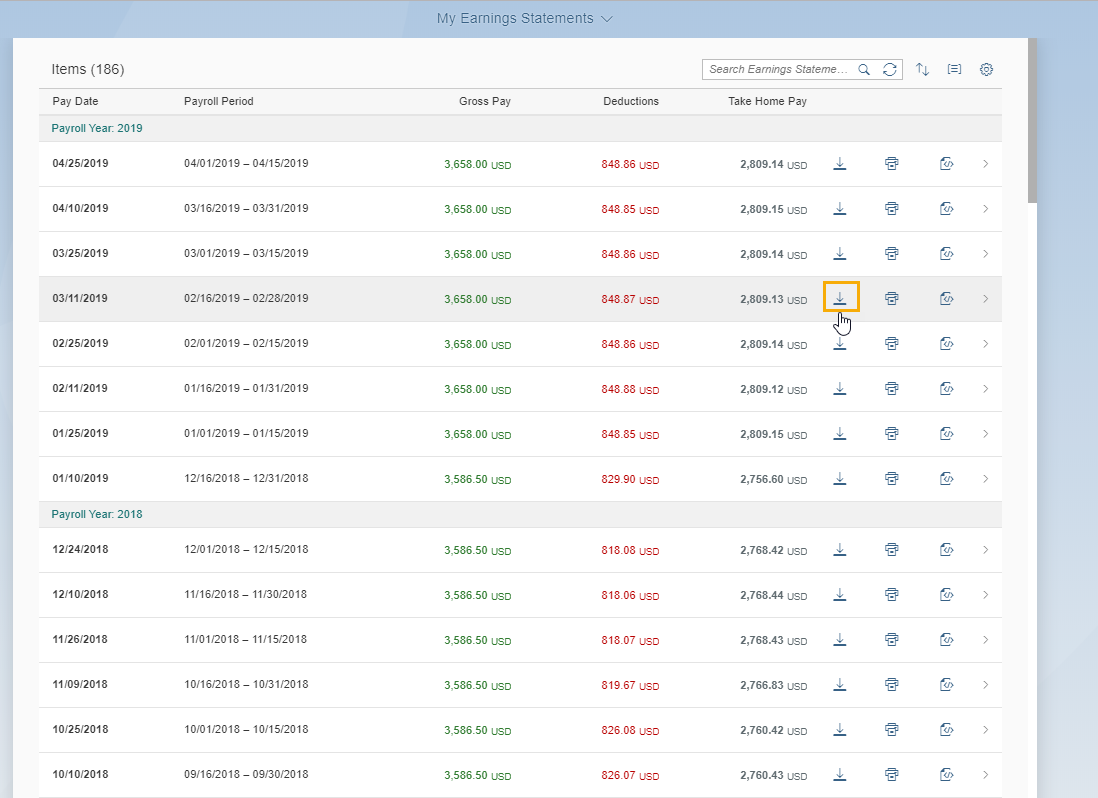Open code document icon for 11/26/2018 row

946,639
